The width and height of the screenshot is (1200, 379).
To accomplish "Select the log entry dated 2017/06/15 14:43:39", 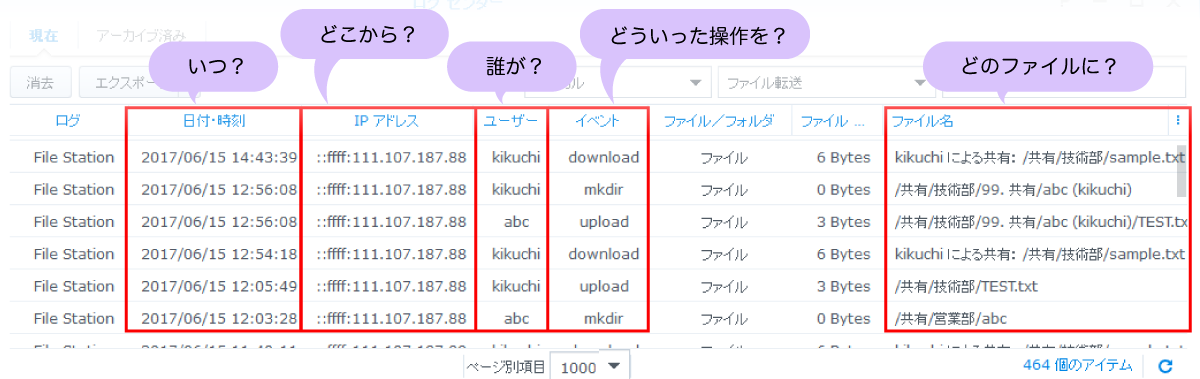I will (x=600, y=157).
